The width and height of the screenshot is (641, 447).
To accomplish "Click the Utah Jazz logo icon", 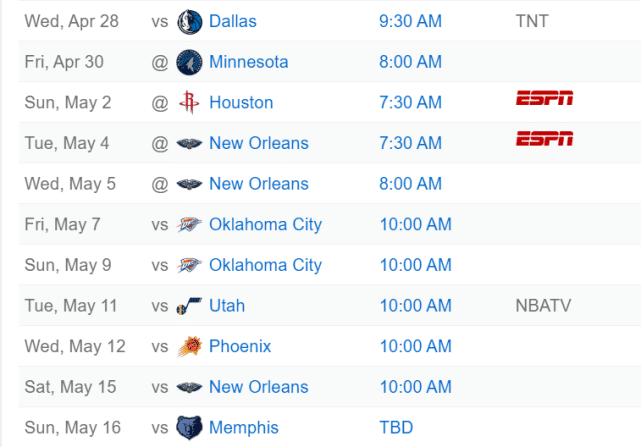I will 188,306.
